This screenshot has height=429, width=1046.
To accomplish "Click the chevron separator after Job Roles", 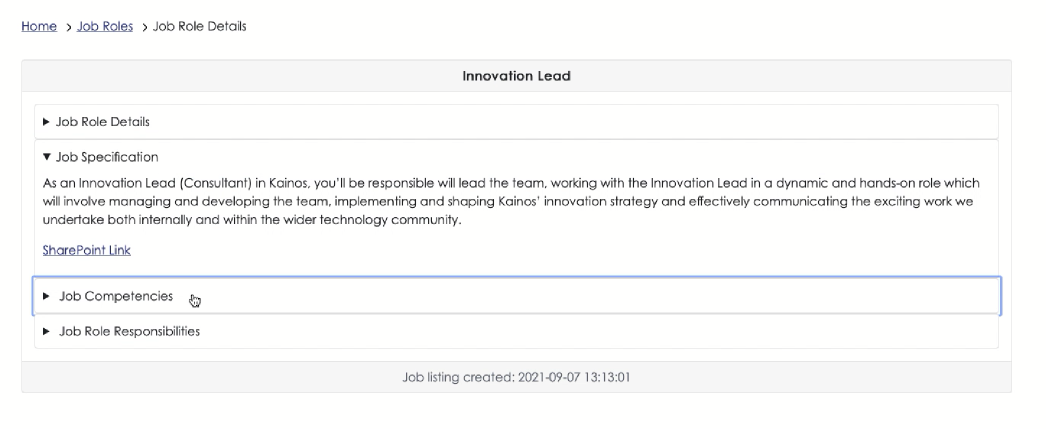I will (144, 27).
